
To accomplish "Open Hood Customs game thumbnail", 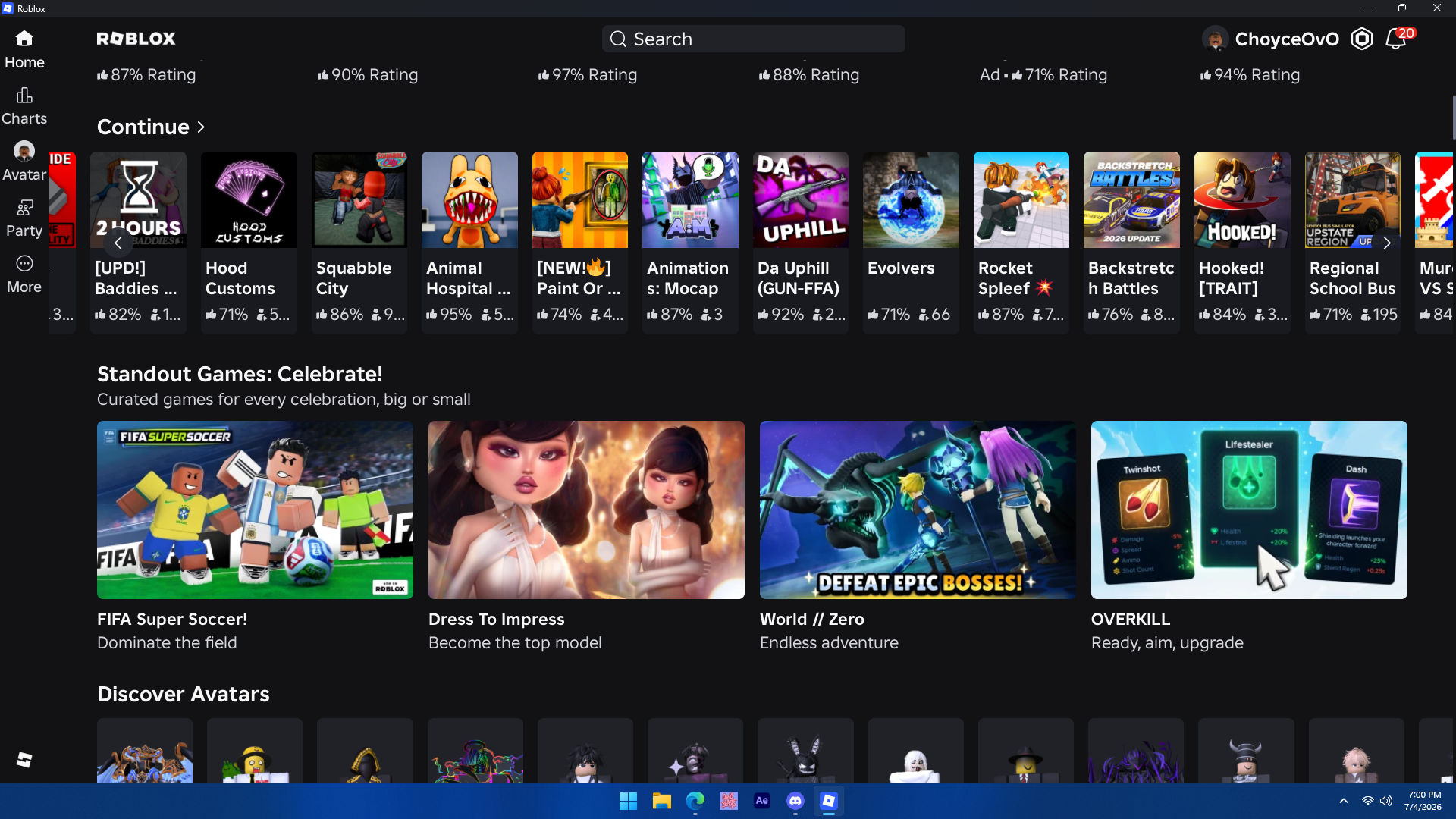I will (x=249, y=199).
